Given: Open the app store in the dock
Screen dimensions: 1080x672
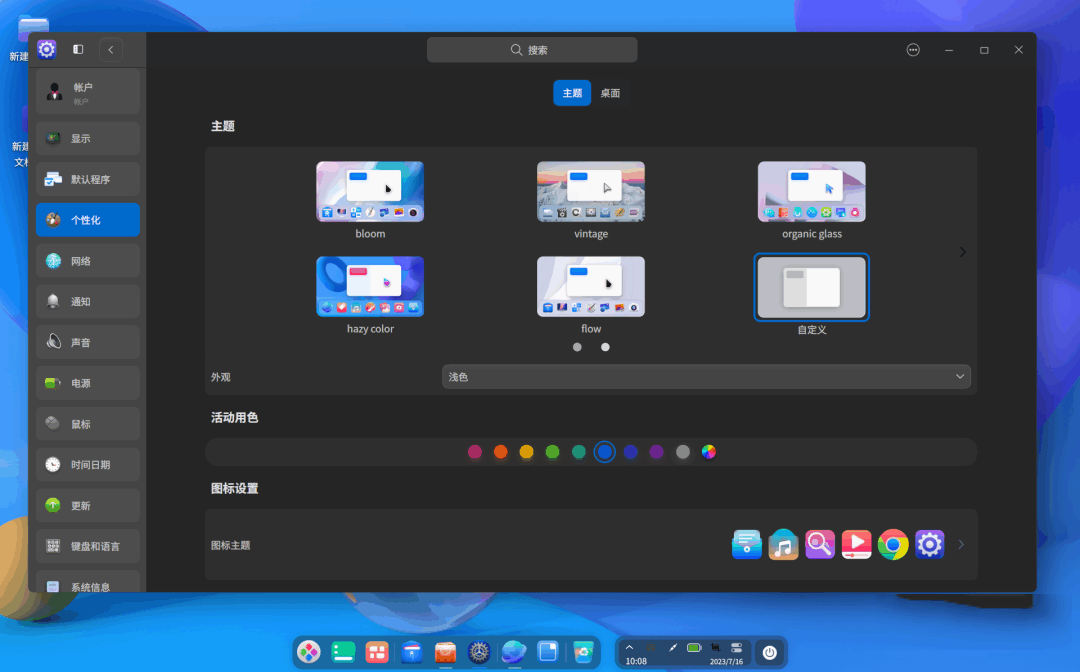Looking at the screenshot, I should point(445,651).
